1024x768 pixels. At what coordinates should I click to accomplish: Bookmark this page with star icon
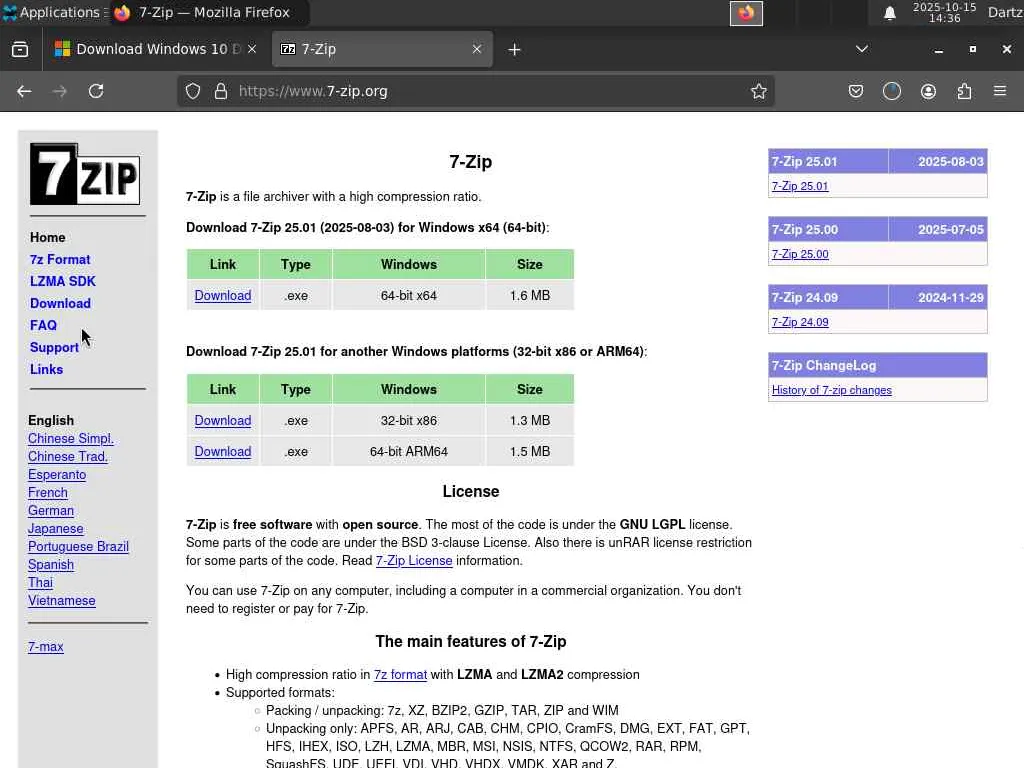758,91
